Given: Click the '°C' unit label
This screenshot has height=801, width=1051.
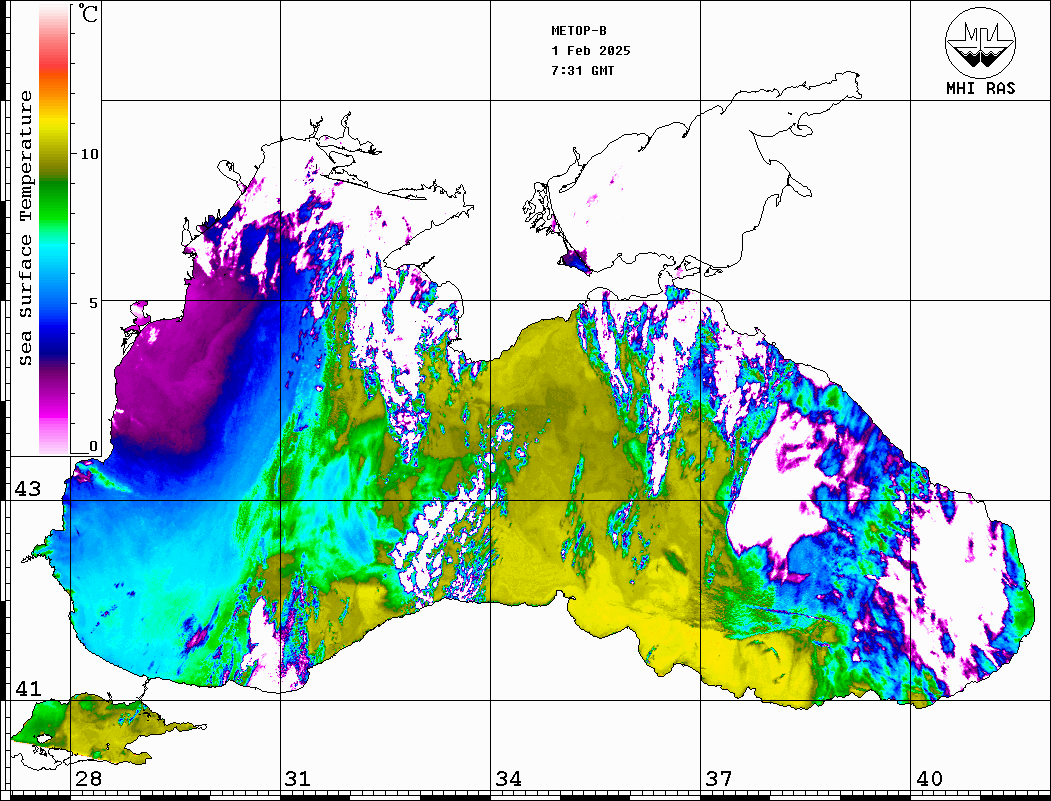Looking at the screenshot, I should coord(87,13).
